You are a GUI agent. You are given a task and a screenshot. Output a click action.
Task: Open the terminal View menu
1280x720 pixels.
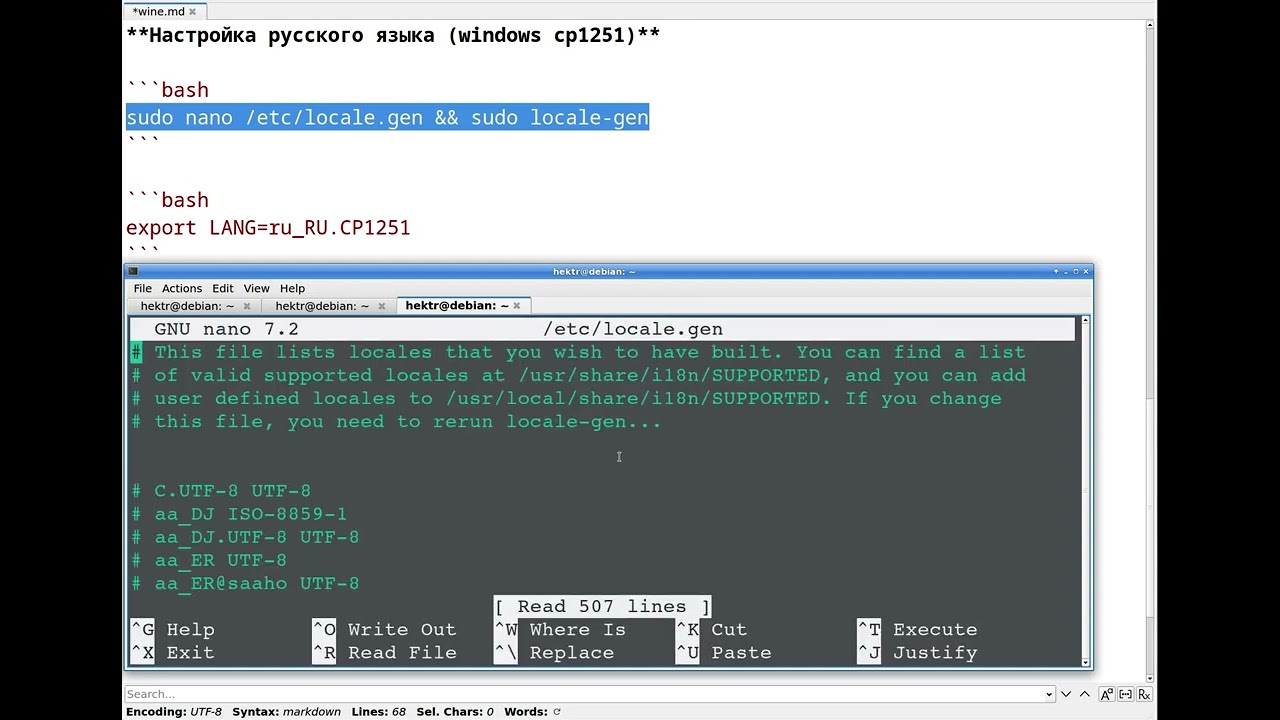[x=257, y=288]
